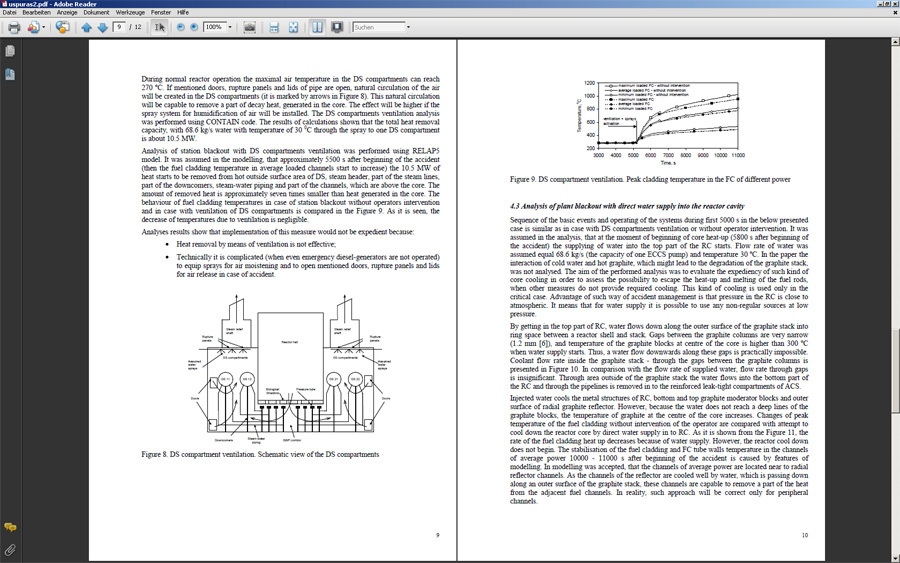
Task: Activate the Select text cursor tool
Action: pyautogui.click(x=160, y=27)
